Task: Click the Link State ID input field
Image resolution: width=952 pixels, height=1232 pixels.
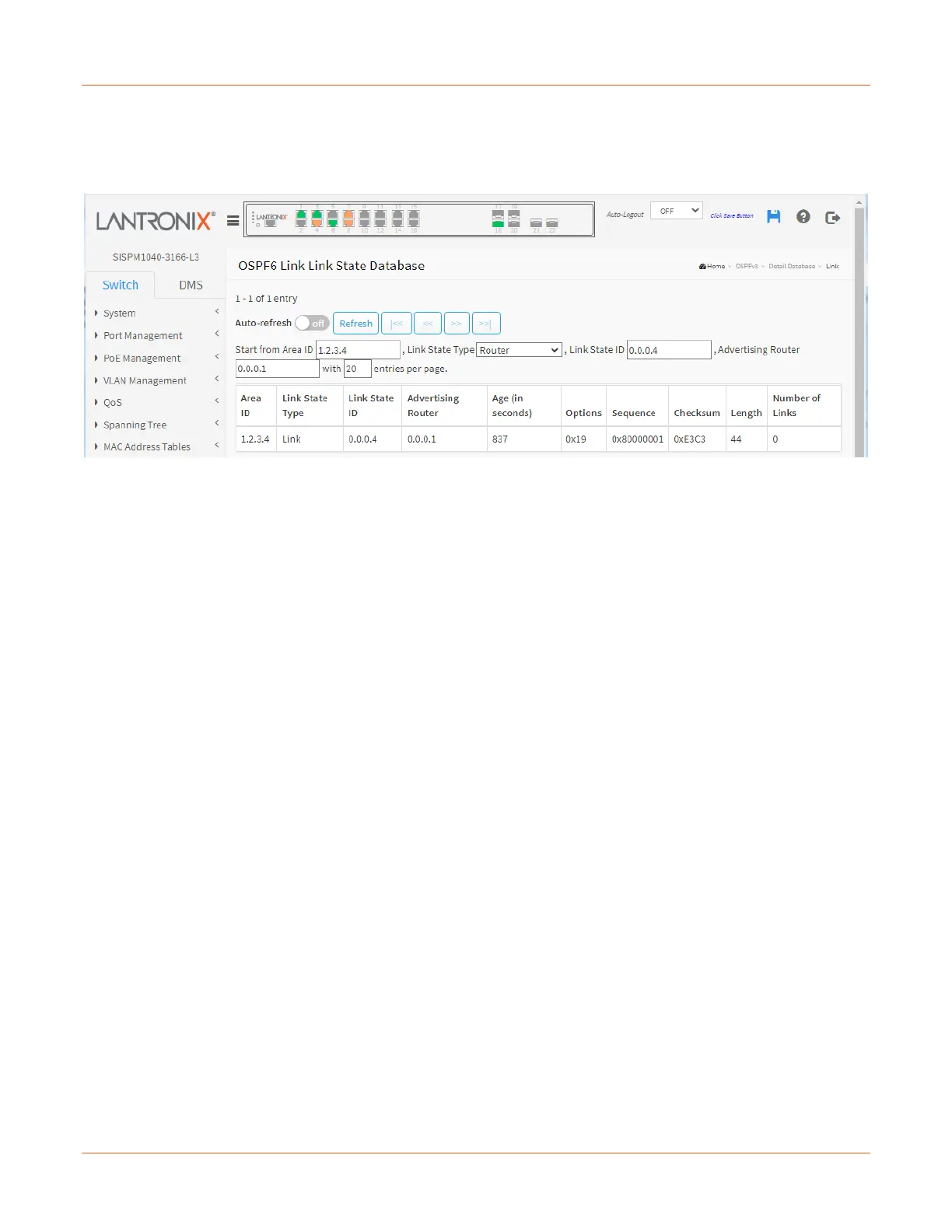Action: pos(669,350)
